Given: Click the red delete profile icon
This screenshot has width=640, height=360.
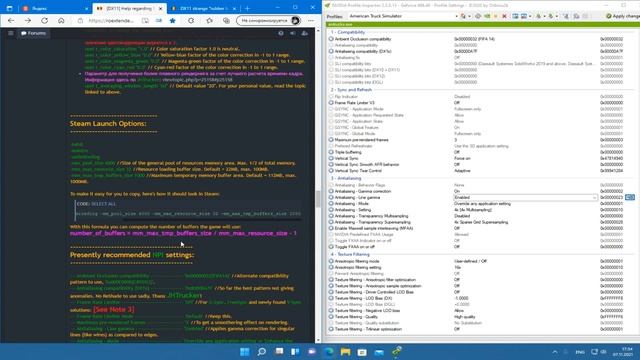Looking at the screenshot, I should point(504,16).
